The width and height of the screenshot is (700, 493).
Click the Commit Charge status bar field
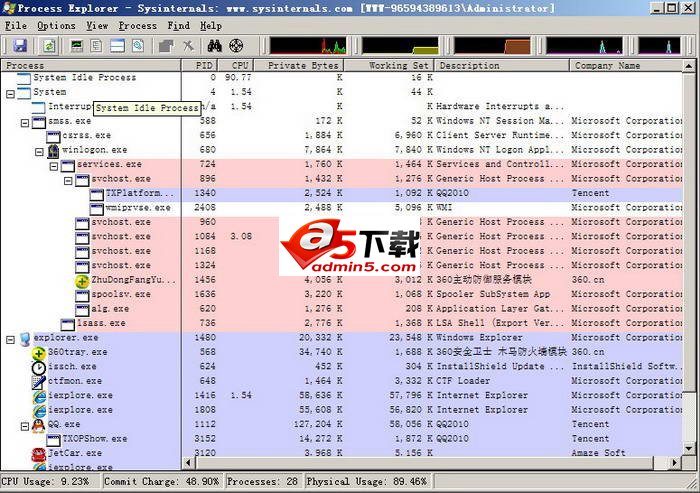click(162, 482)
